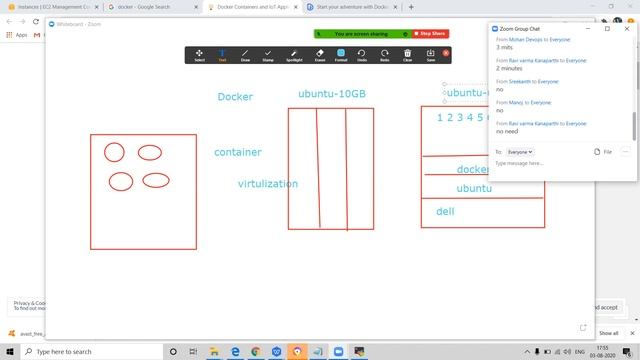
Task: Open the Zoom app taskbar icon
Action: pos(338,351)
